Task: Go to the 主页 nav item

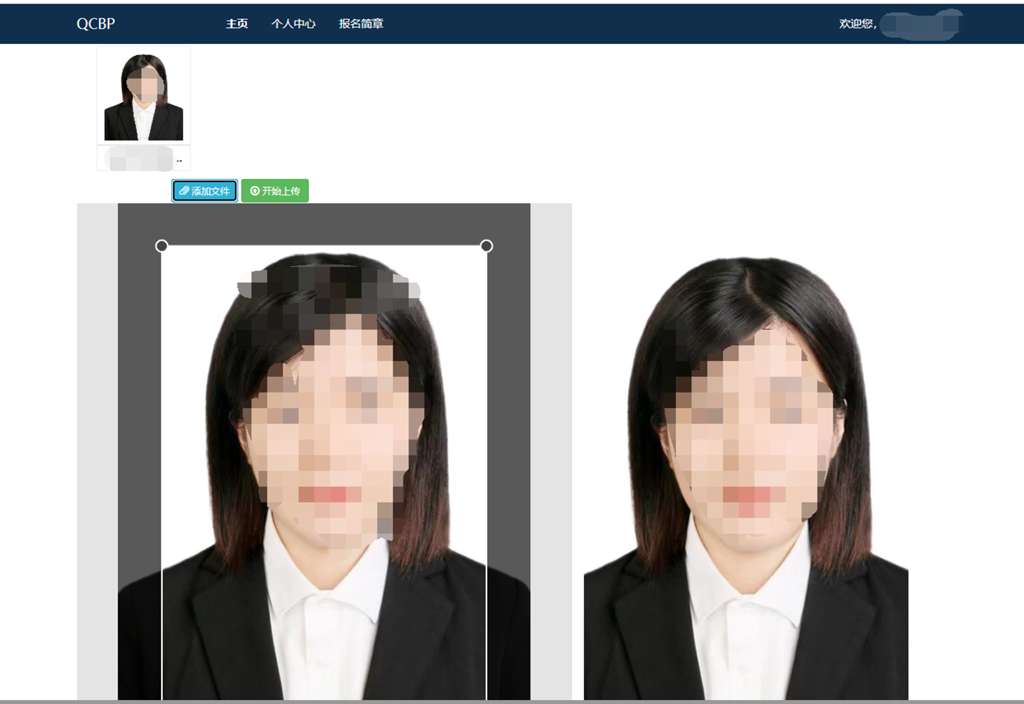Action: coord(237,24)
